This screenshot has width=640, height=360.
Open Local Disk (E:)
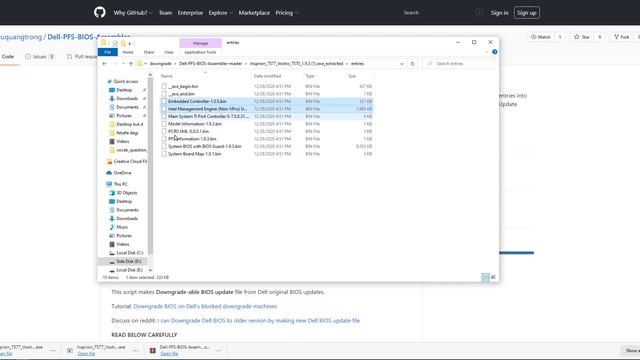click(129, 270)
